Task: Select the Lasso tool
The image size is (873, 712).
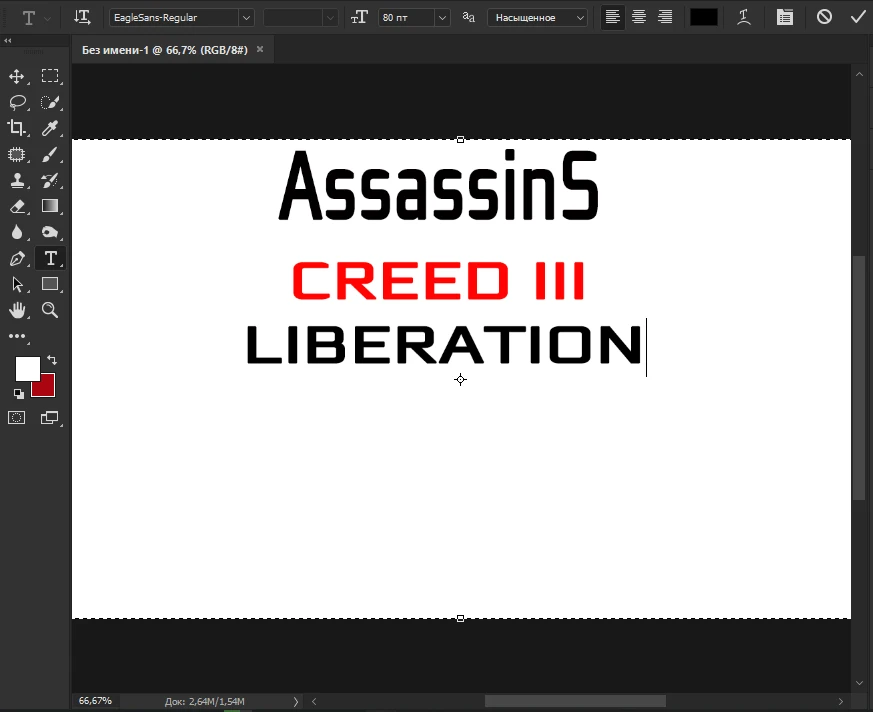Action: (x=16, y=102)
